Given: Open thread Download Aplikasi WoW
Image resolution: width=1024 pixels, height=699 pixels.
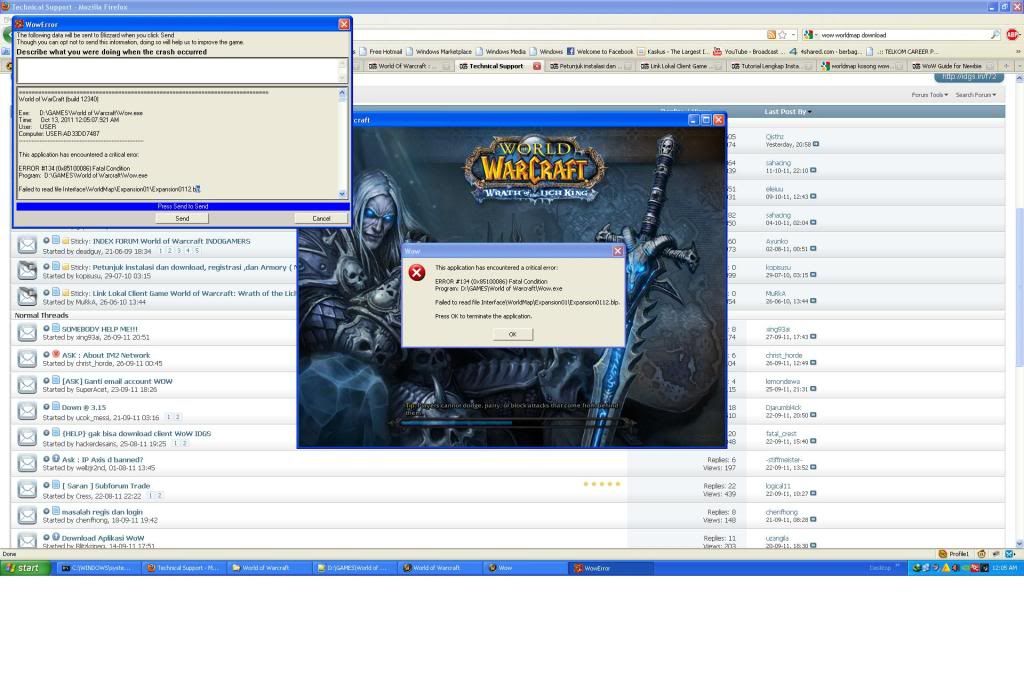Looking at the screenshot, I should [x=103, y=538].
